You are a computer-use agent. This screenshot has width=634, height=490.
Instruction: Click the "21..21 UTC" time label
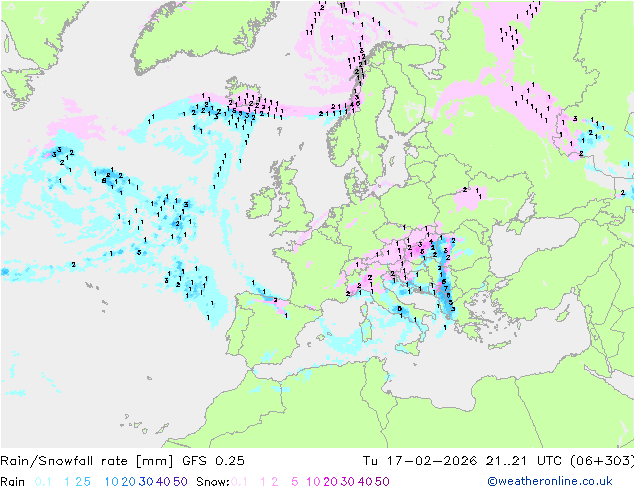[524, 461]
